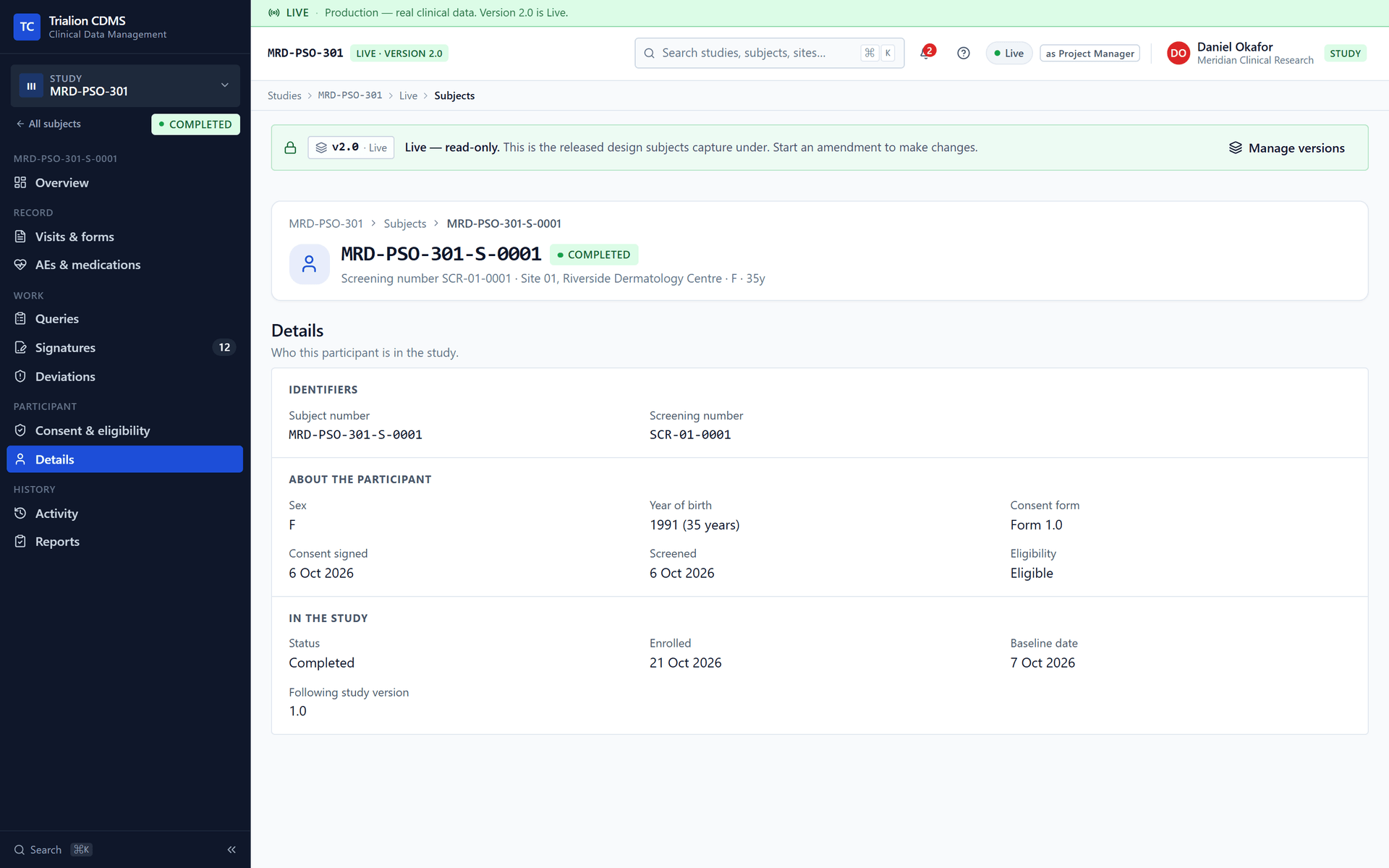Go to Consent & eligibility

[x=124, y=430]
